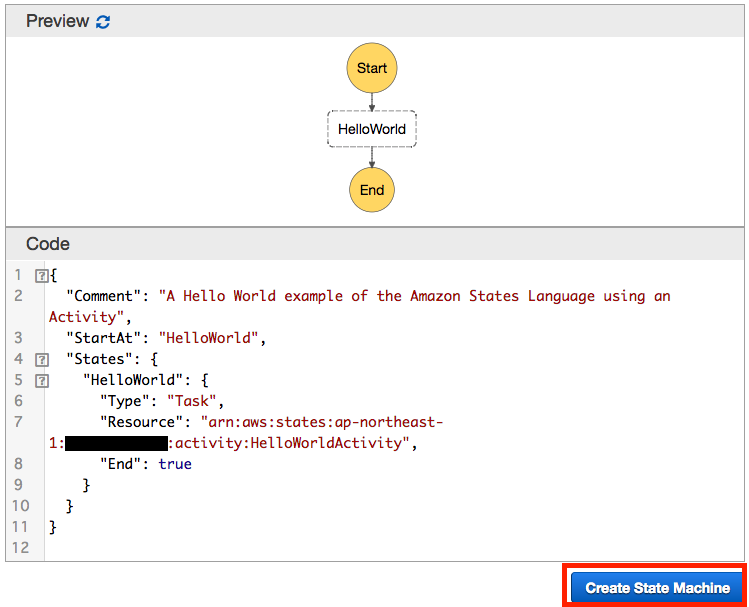Click the "Task" value on line 6
749x607 pixels.
coord(192,401)
